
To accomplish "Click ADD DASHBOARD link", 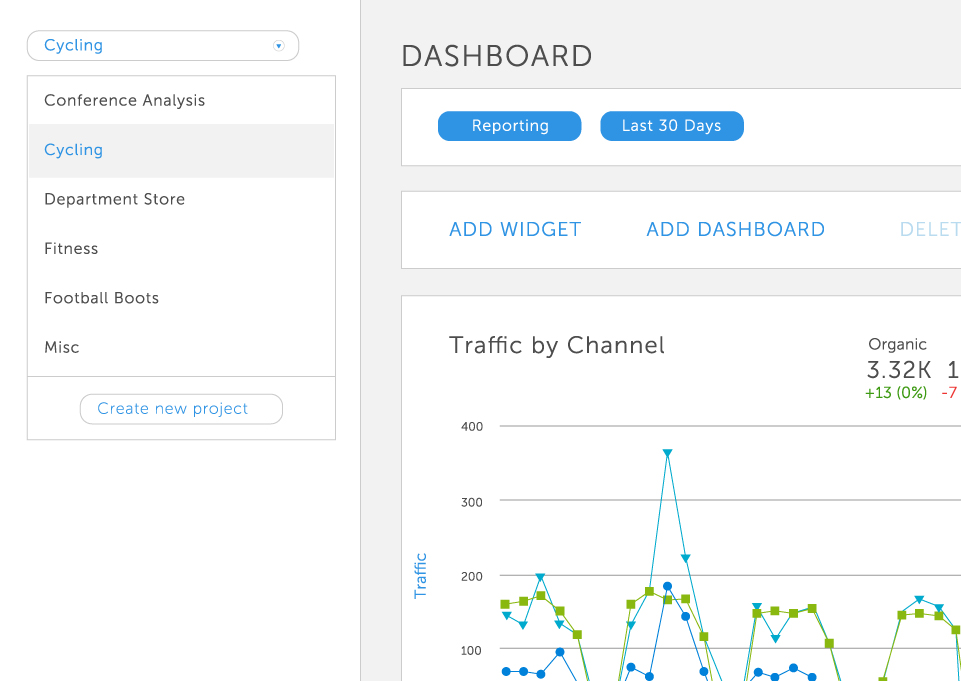I will (735, 229).
